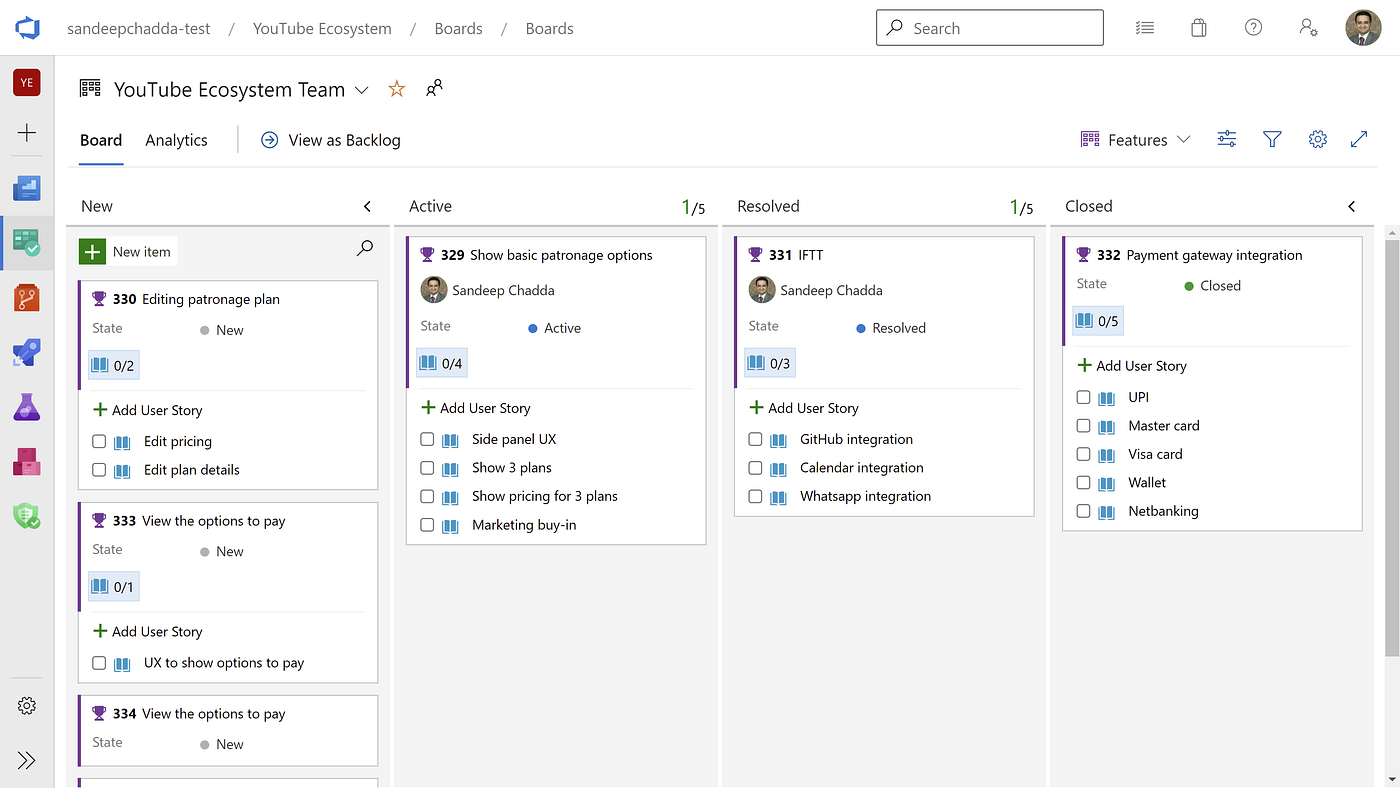
Task: Open Test Plans flask icon in sidebar
Action: pyautogui.click(x=27, y=407)
